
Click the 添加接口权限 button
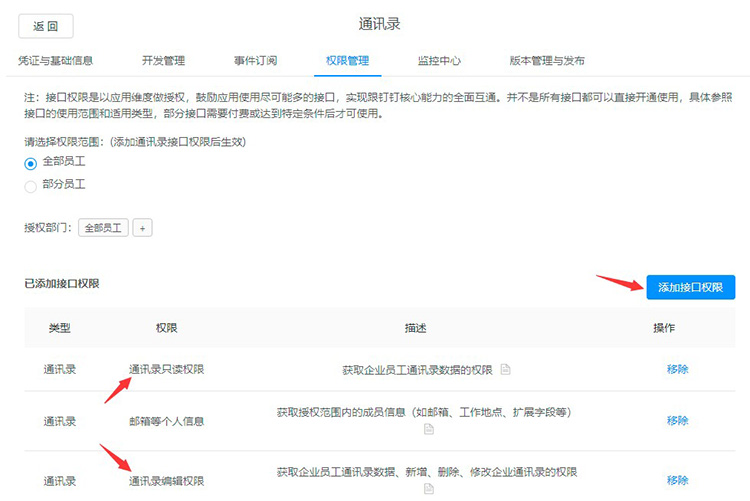coord(690,287)
